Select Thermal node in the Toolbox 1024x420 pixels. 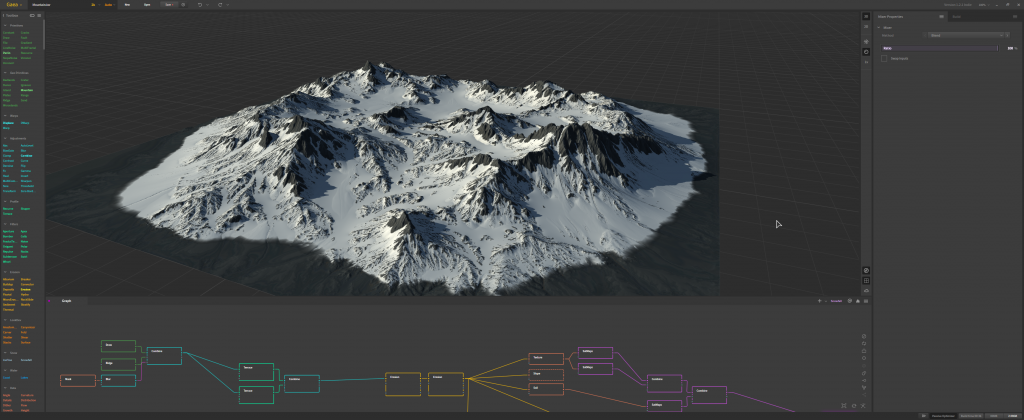(x=8, y=310)
